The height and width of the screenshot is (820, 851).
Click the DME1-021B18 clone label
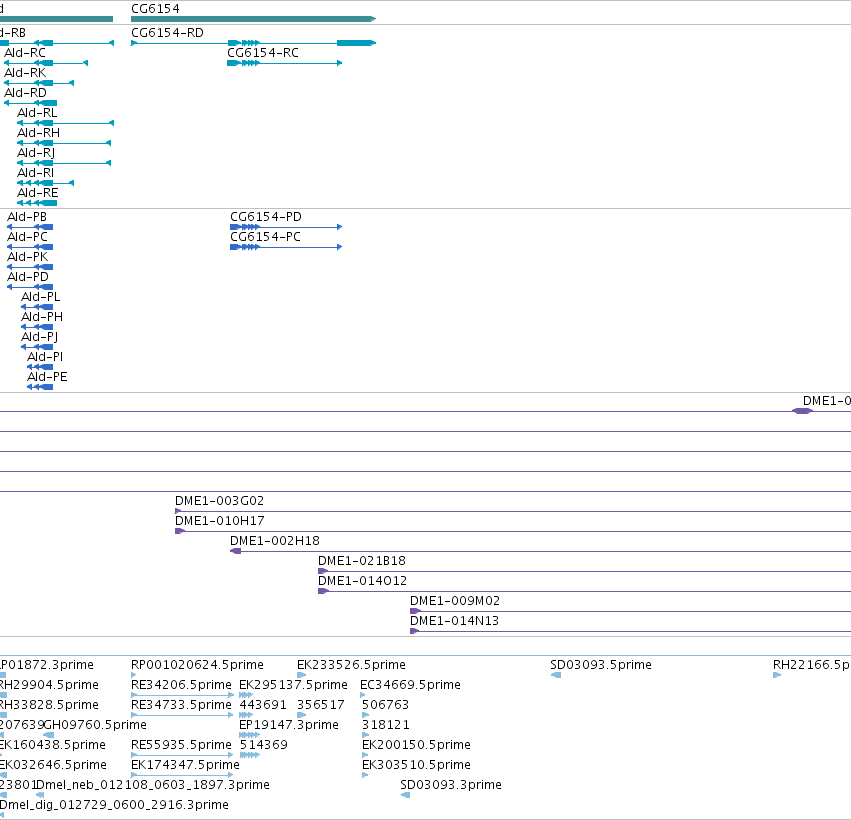pyautogui.click(x=362, y=561)
